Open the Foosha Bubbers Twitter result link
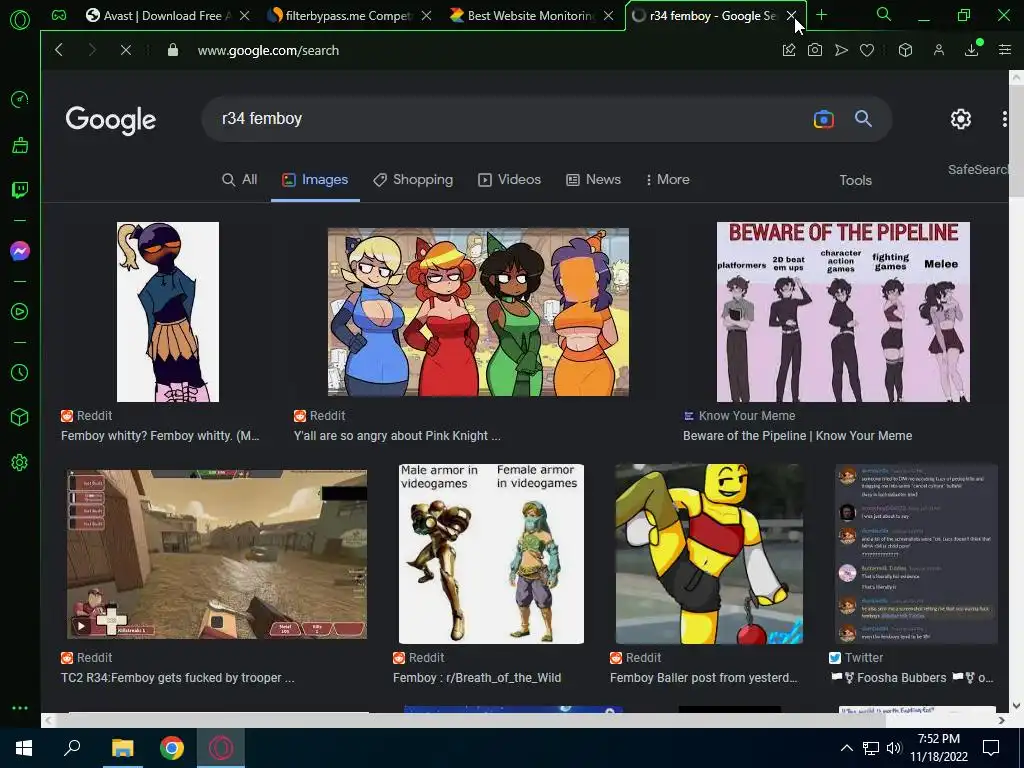Image resolution: width=1024 pixels, height=768 pixels. pos(911,678)
